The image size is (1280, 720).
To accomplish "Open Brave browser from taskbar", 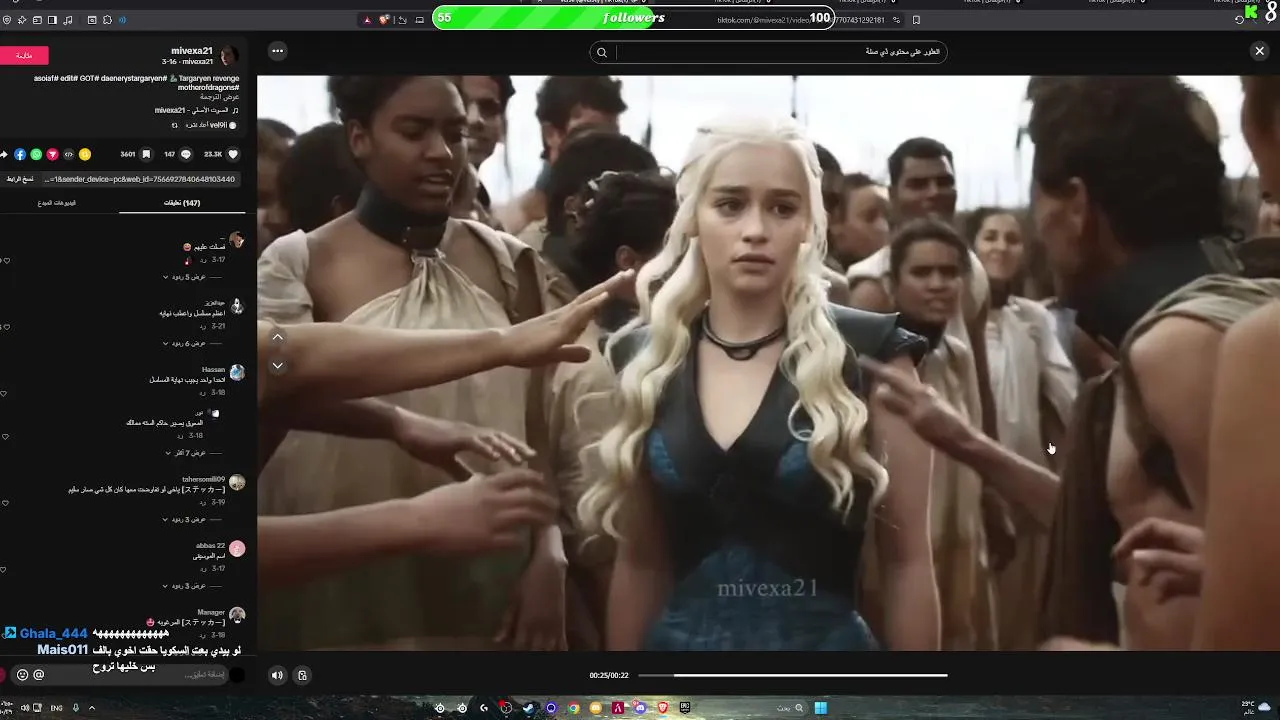I will pos(662,708).
